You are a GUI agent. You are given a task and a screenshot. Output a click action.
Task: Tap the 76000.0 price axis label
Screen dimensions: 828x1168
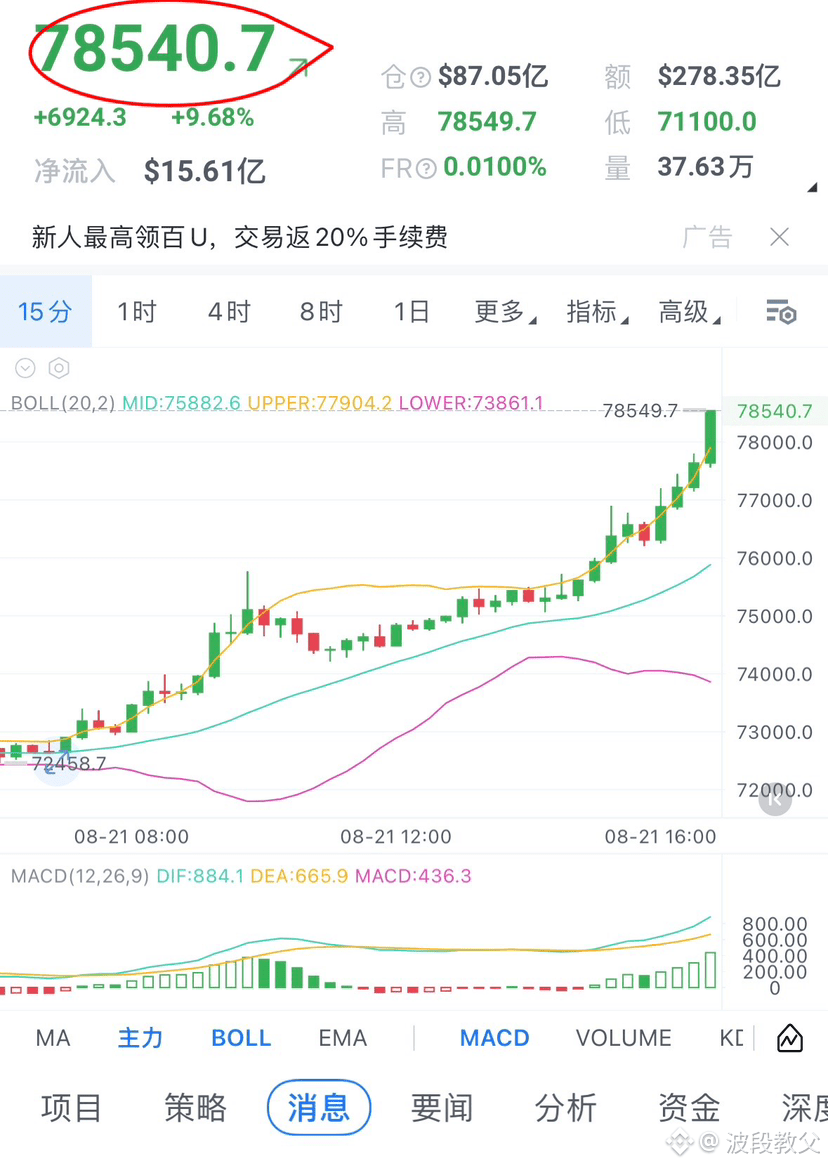point(774,559)
